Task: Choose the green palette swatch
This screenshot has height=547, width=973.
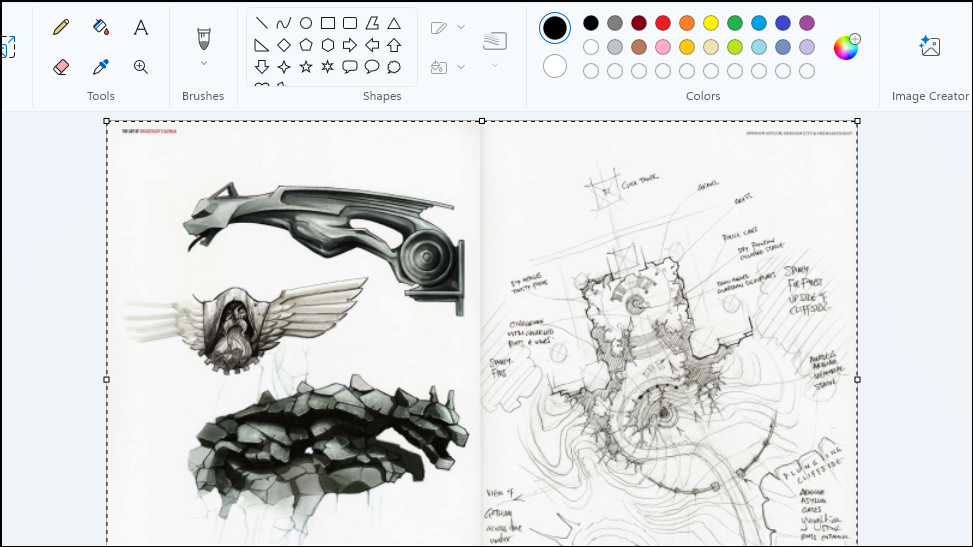Action: tap(735, 24)
